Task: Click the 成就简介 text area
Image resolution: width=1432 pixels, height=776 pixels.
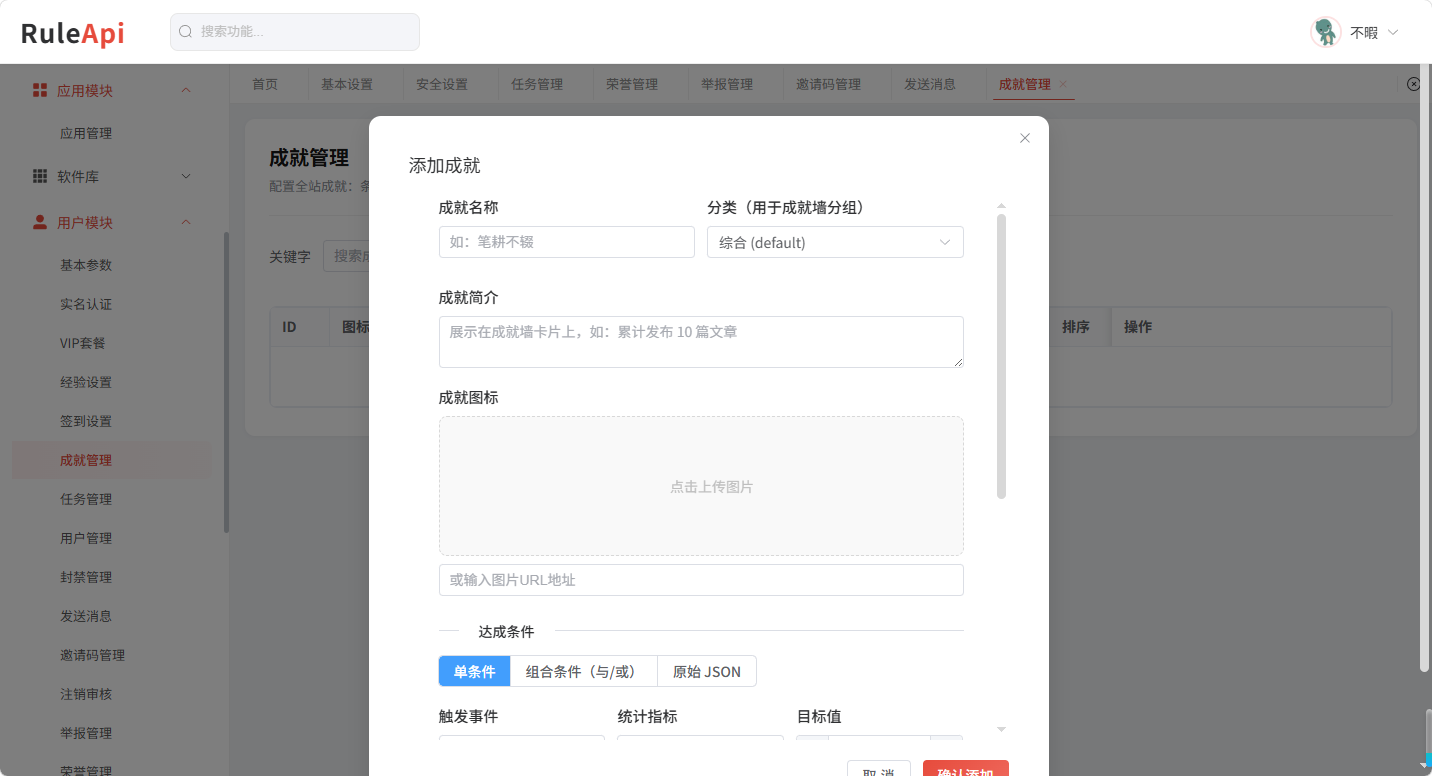Action: tap(701, 342)
